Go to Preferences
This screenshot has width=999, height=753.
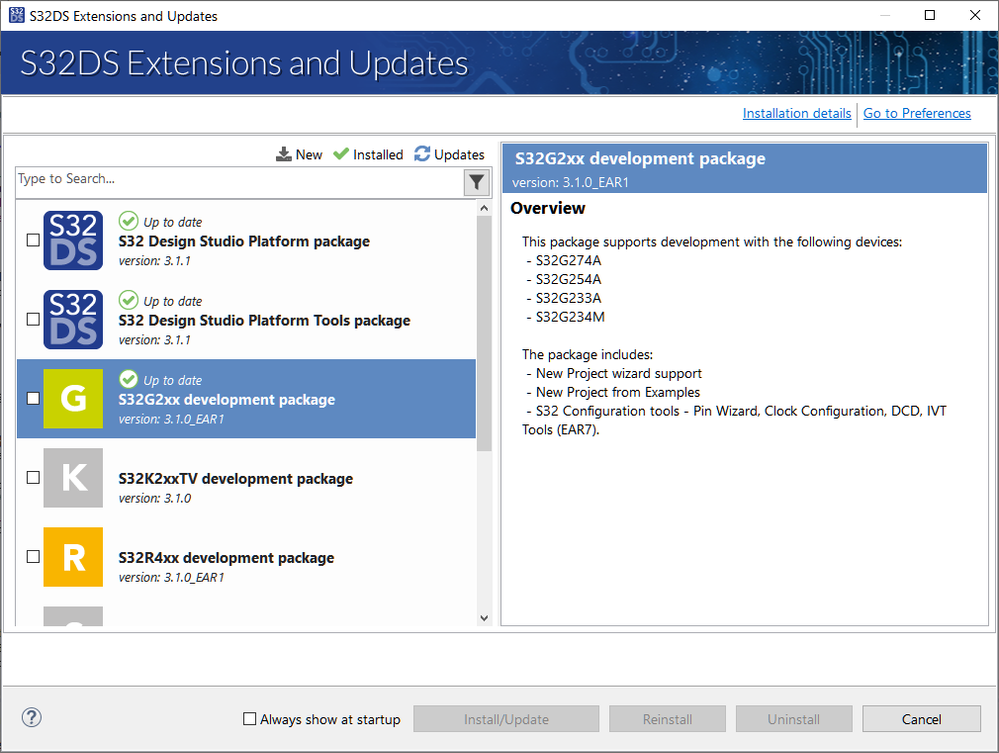(x=916, y=113)
